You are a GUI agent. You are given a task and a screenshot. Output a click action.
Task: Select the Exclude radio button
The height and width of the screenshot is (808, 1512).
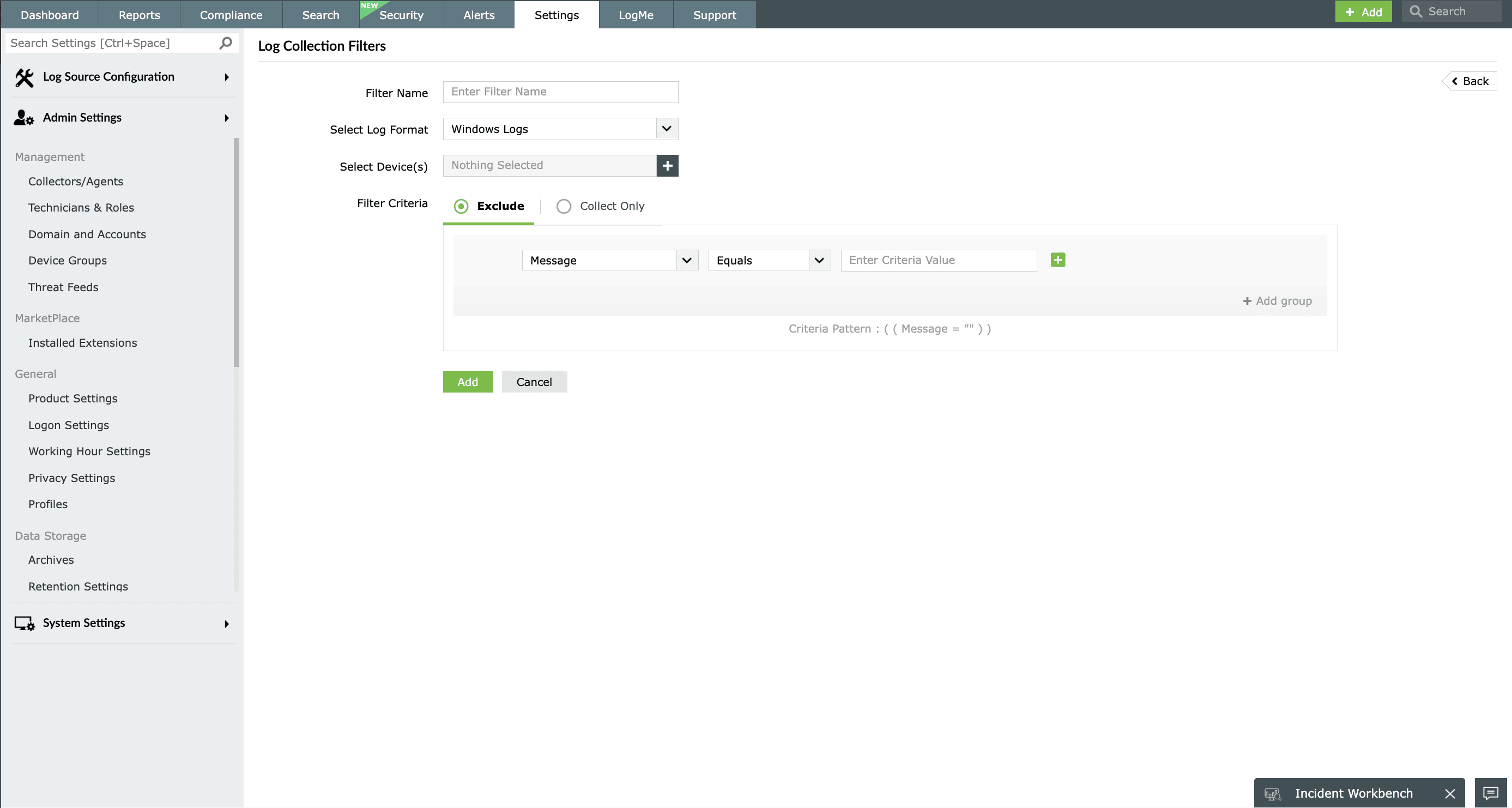(461, 206)
